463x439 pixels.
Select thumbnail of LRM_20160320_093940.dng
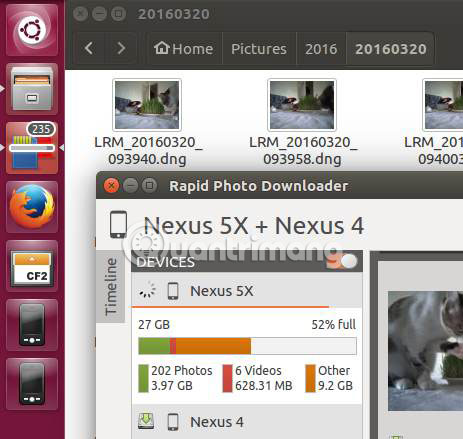coord(147,105)
